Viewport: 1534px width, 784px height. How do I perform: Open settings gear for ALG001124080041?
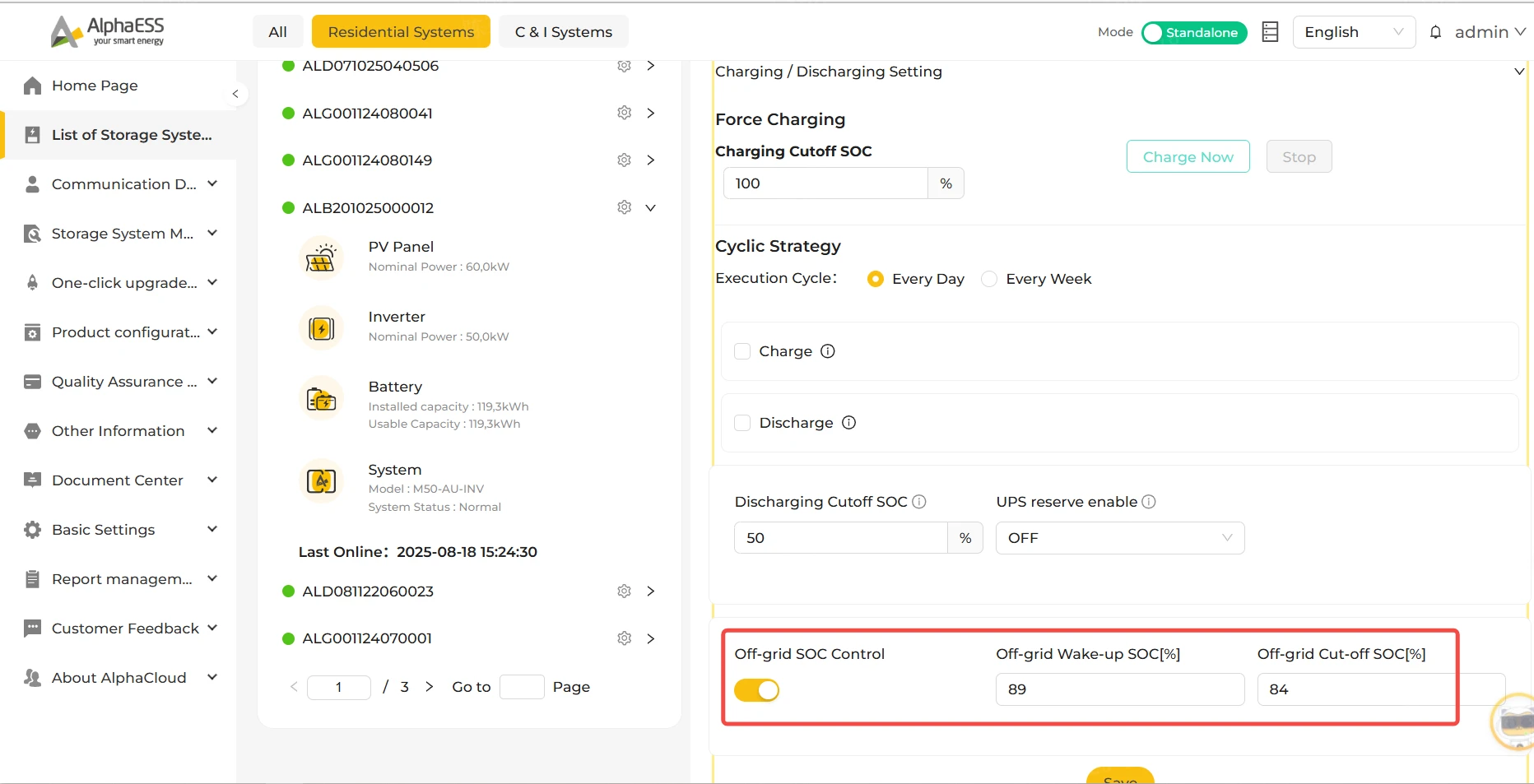click(x=625, y=113)
